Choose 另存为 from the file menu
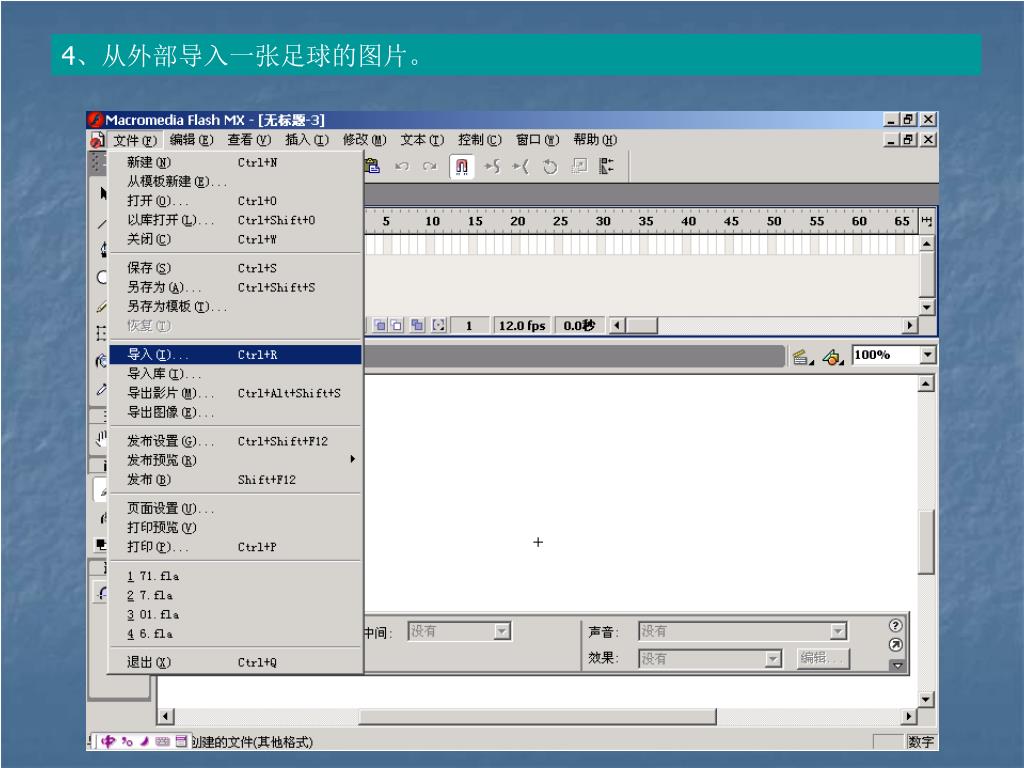Screen dimensions: 1024x768 coord(236,287)
